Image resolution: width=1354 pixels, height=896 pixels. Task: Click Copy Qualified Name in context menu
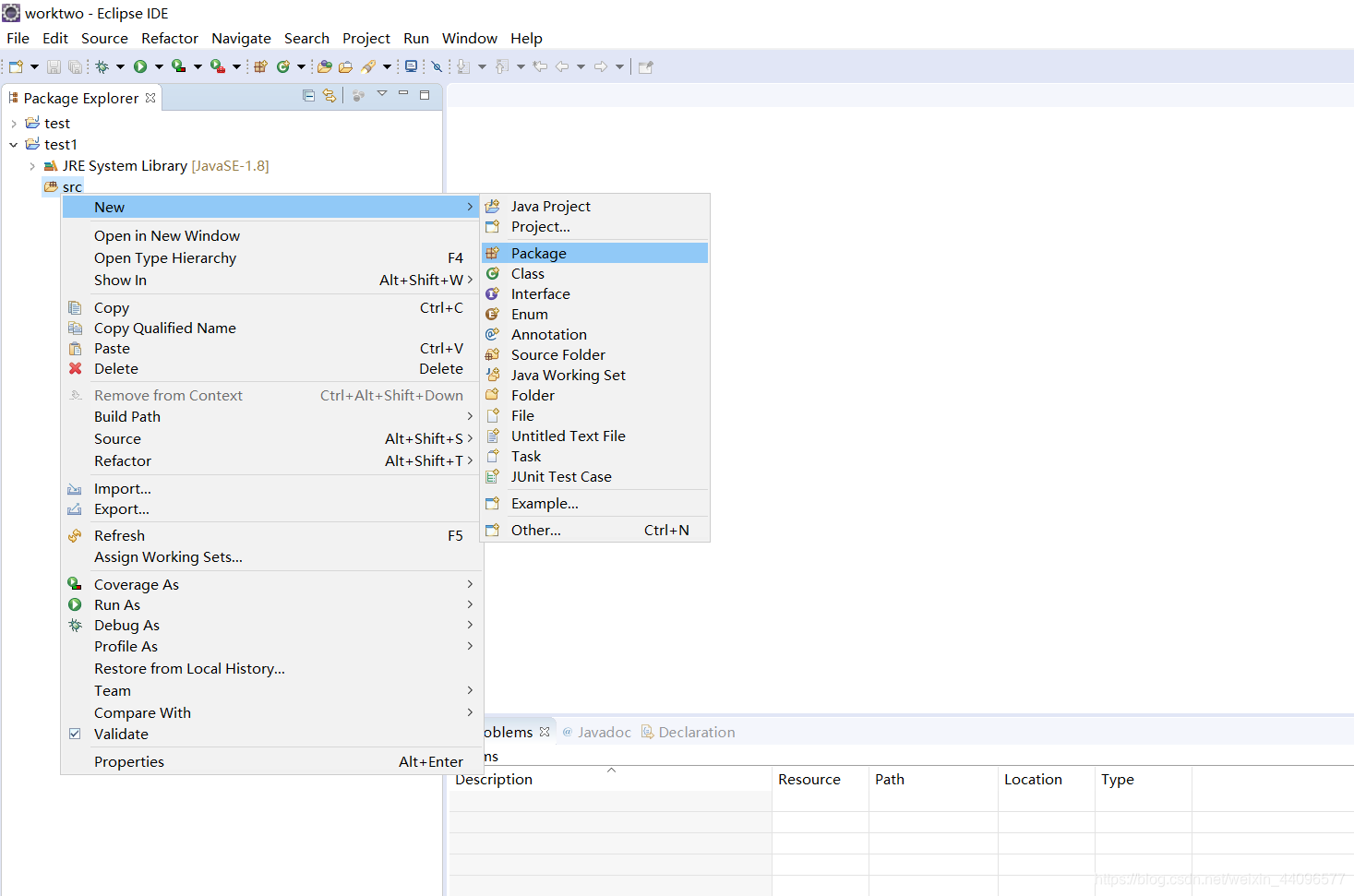271,329
